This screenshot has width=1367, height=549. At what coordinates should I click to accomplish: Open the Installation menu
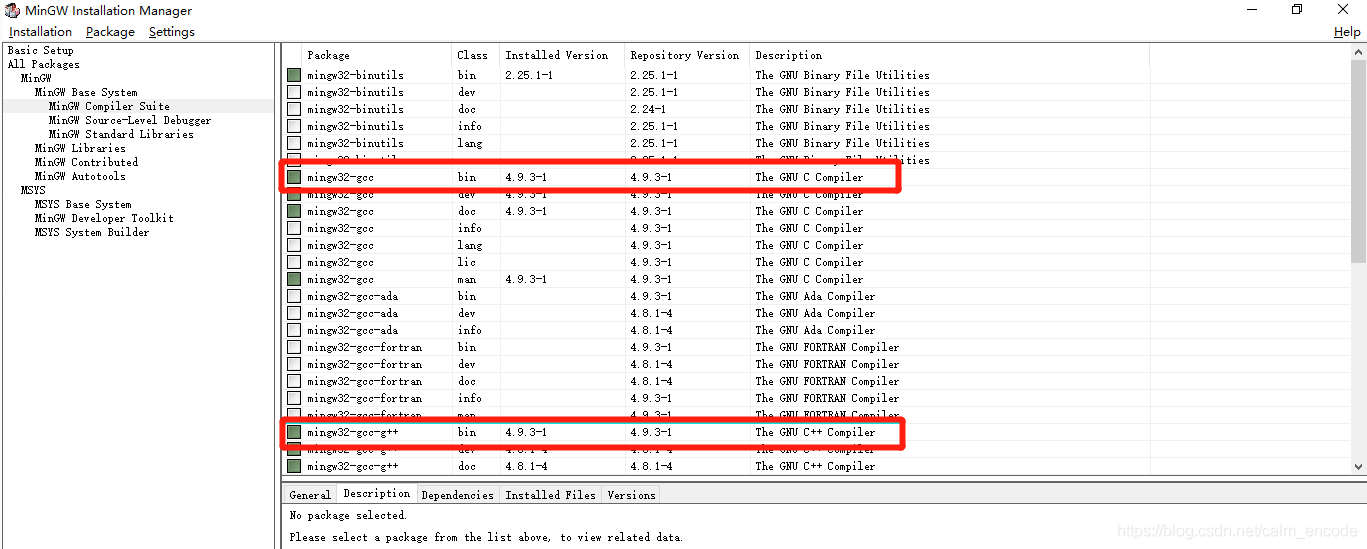[x=40, y=32]
